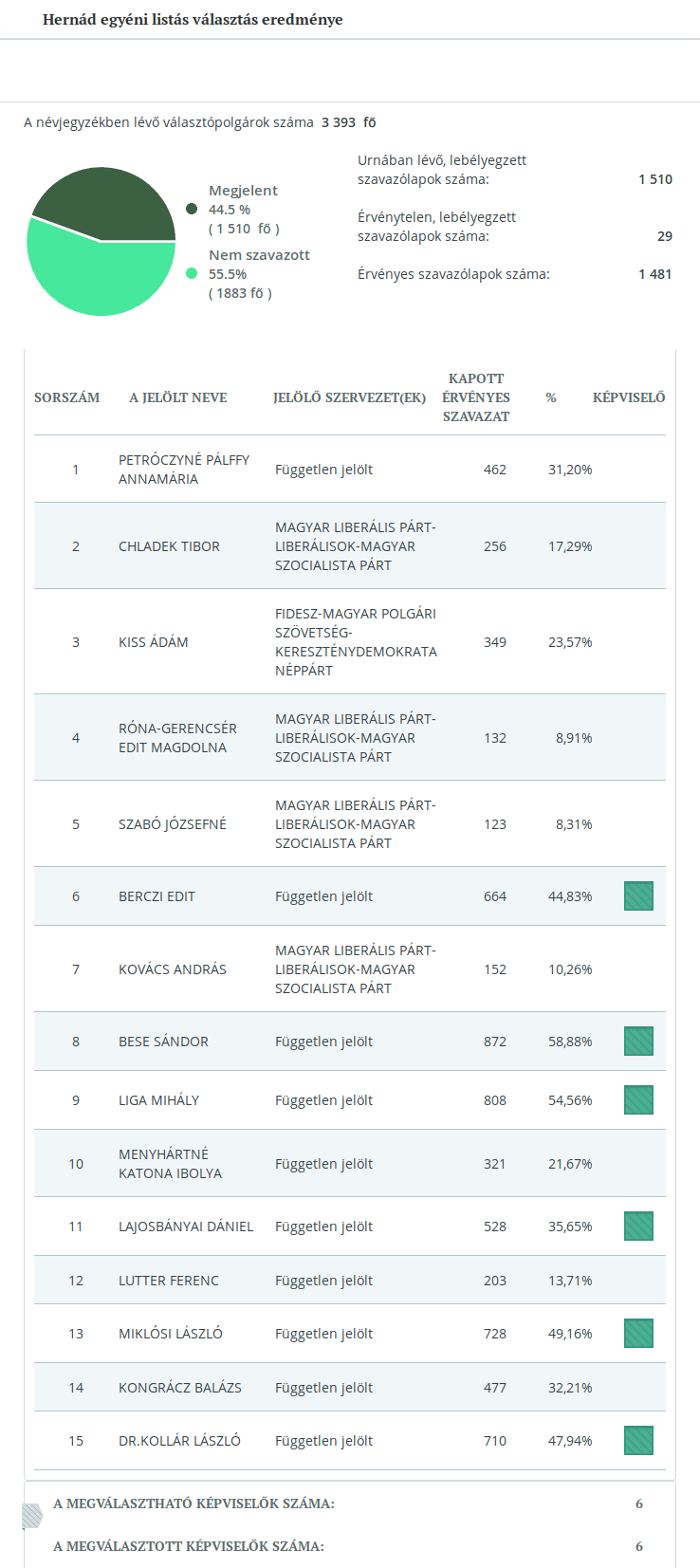Click the A jelölt neve column header
700x1568 pixels.
[178, 397]
